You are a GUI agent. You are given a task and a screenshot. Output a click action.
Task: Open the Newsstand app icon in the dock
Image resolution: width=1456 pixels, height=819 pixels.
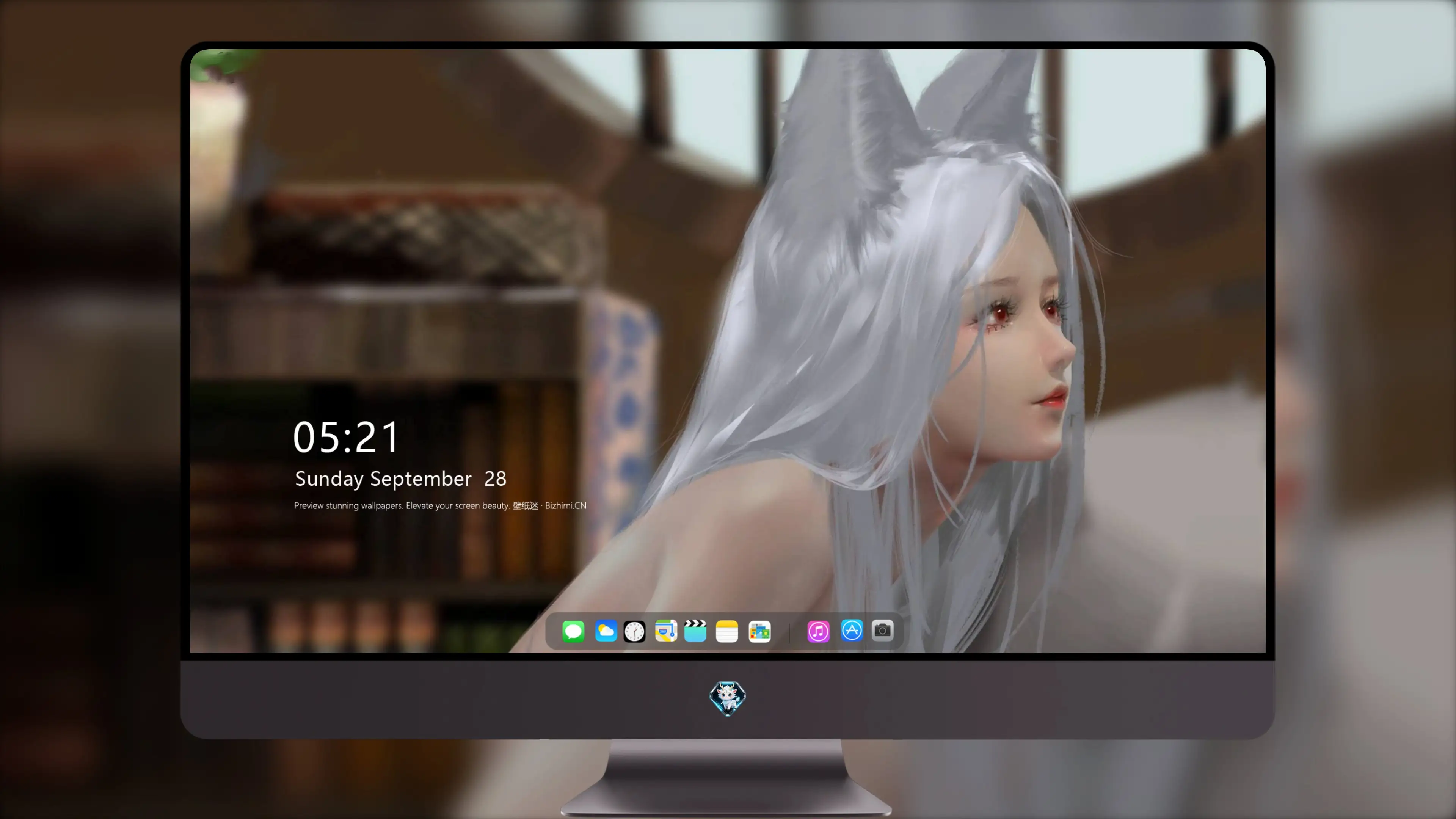click(759, 631)
